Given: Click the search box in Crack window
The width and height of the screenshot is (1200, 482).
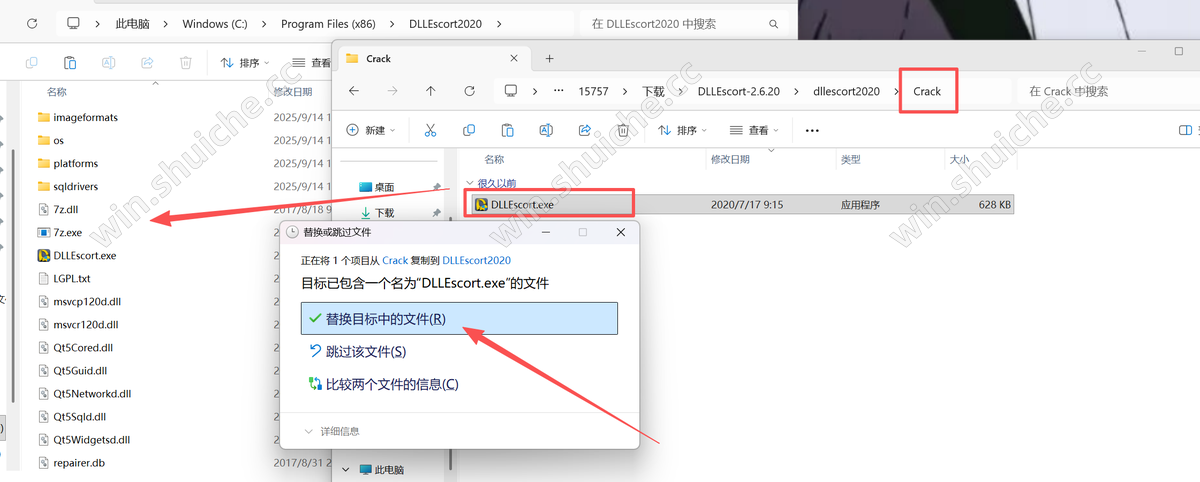Looking at the screenshot, I should point(1110,91).
